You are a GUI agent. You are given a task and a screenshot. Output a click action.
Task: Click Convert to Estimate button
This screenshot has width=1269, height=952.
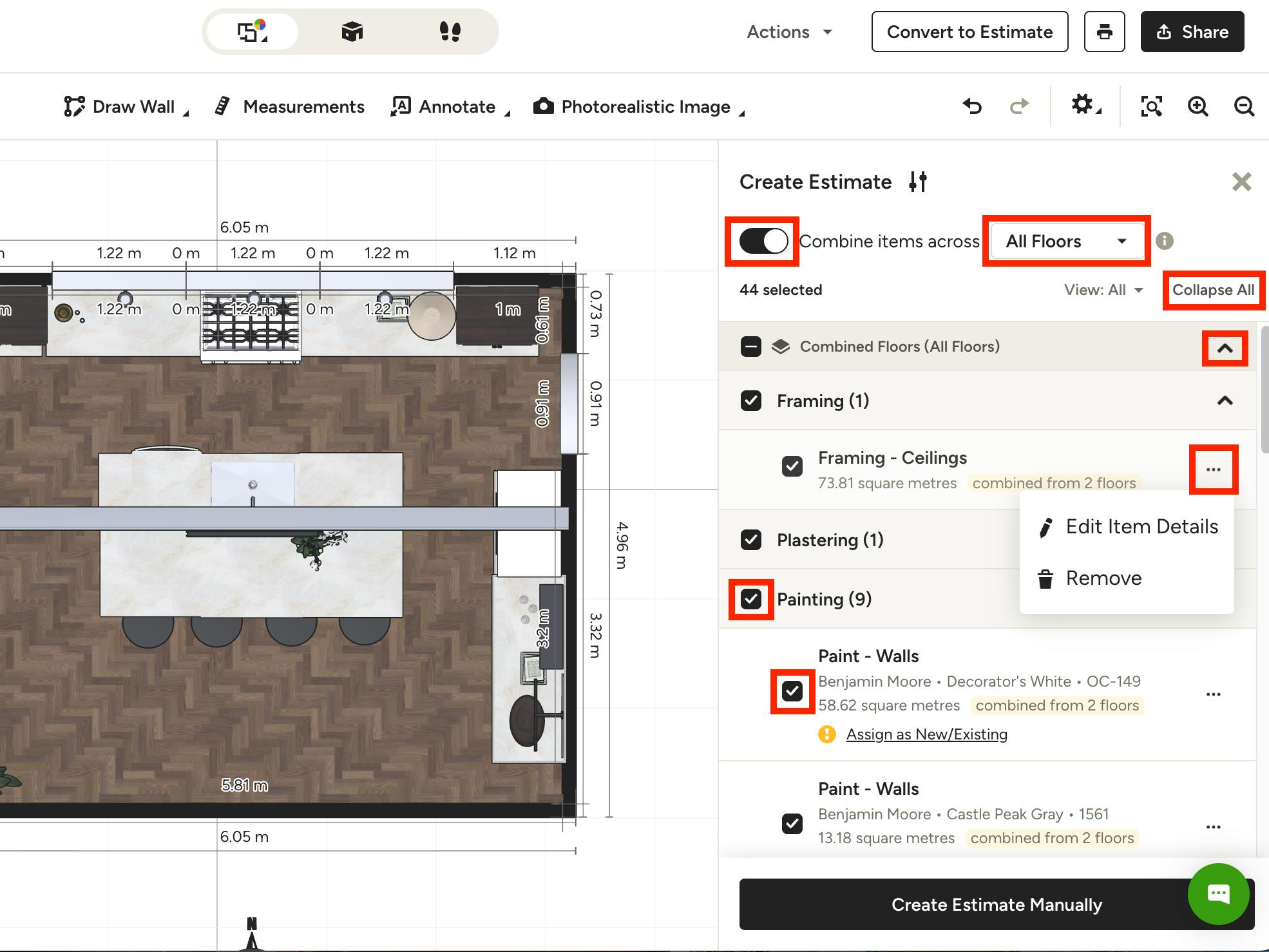tap(969, 32)
